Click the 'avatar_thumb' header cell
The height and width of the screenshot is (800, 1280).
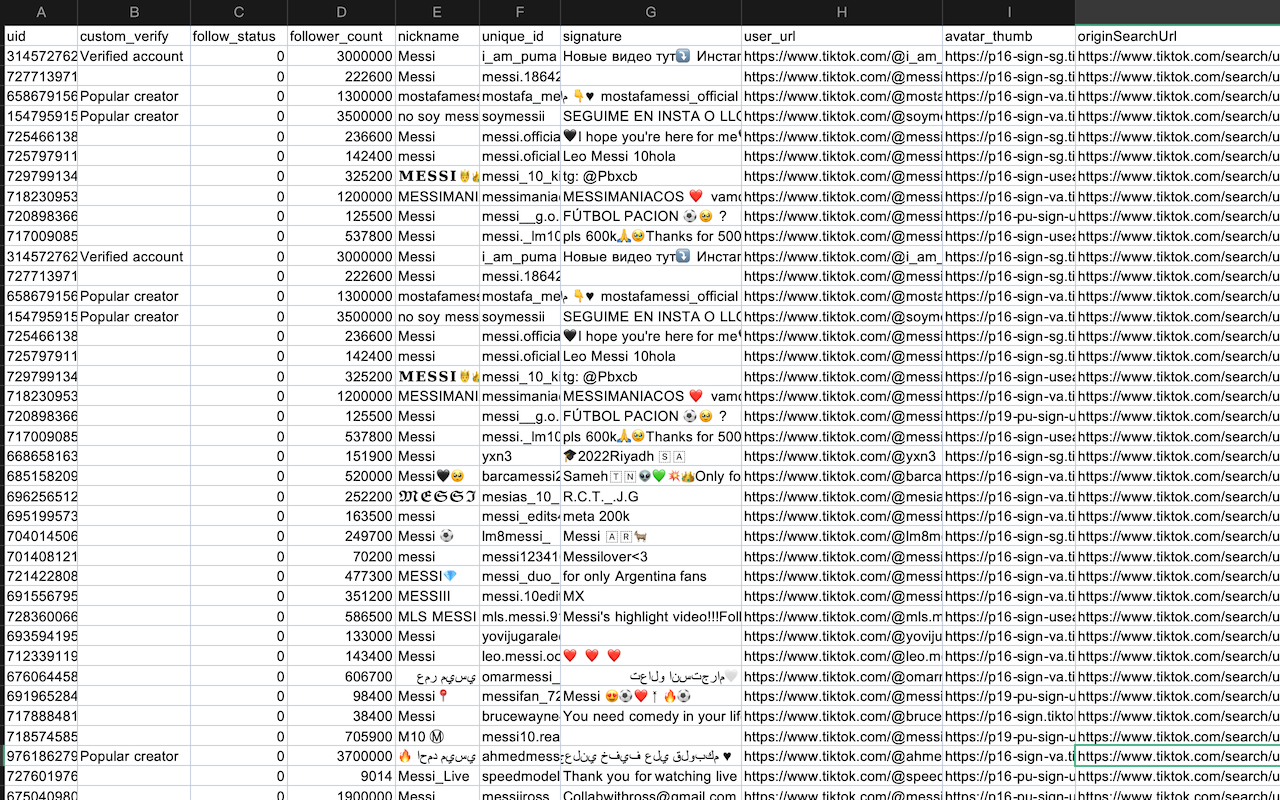[1009, 36]
